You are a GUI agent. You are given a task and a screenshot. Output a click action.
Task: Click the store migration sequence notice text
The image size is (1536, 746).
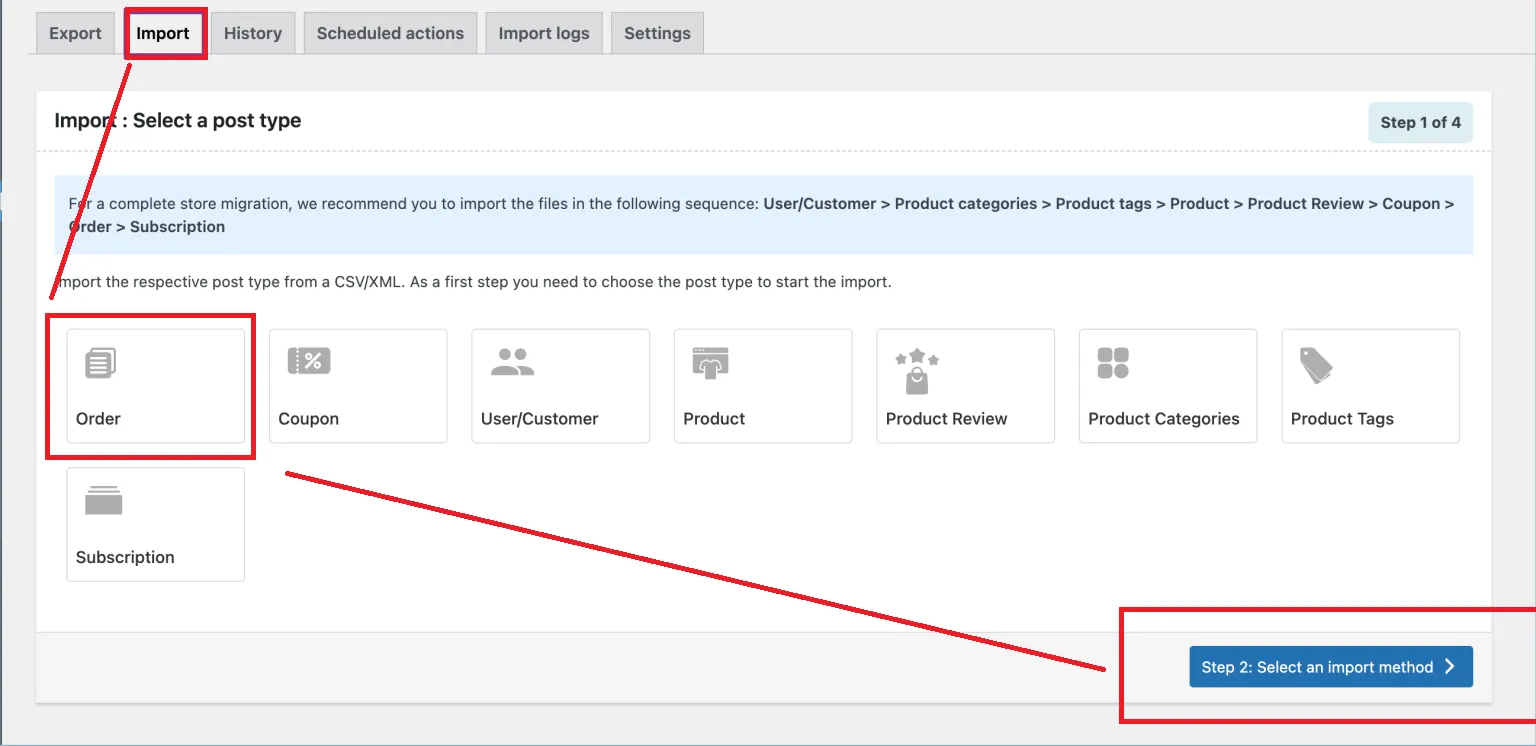tap(761, 215)
